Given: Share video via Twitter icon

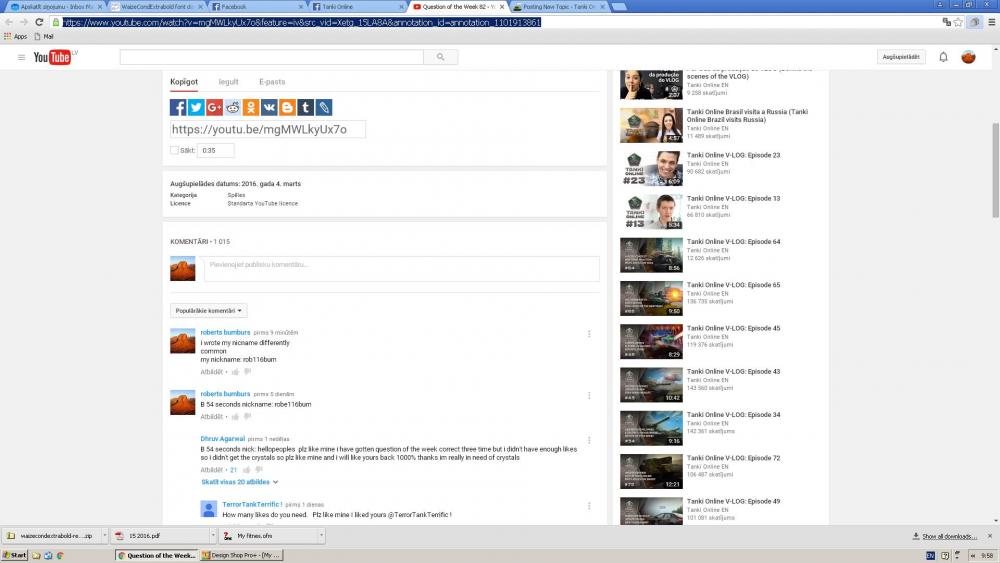Looking at the screenshot, I should 196,107.
